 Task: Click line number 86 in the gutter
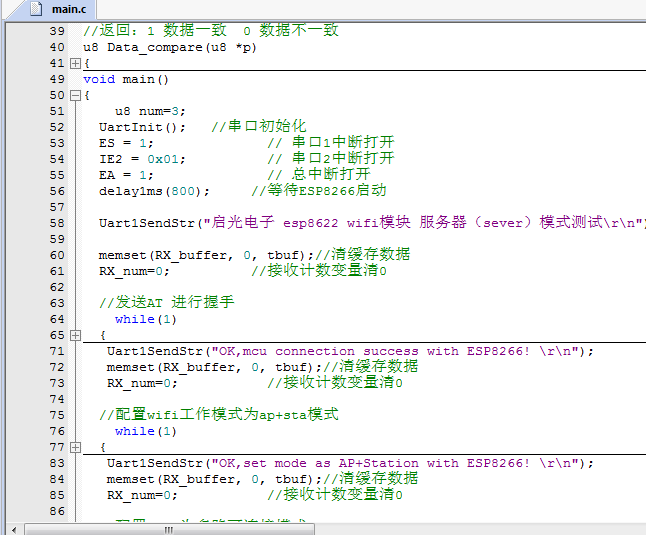click(57, 511)
